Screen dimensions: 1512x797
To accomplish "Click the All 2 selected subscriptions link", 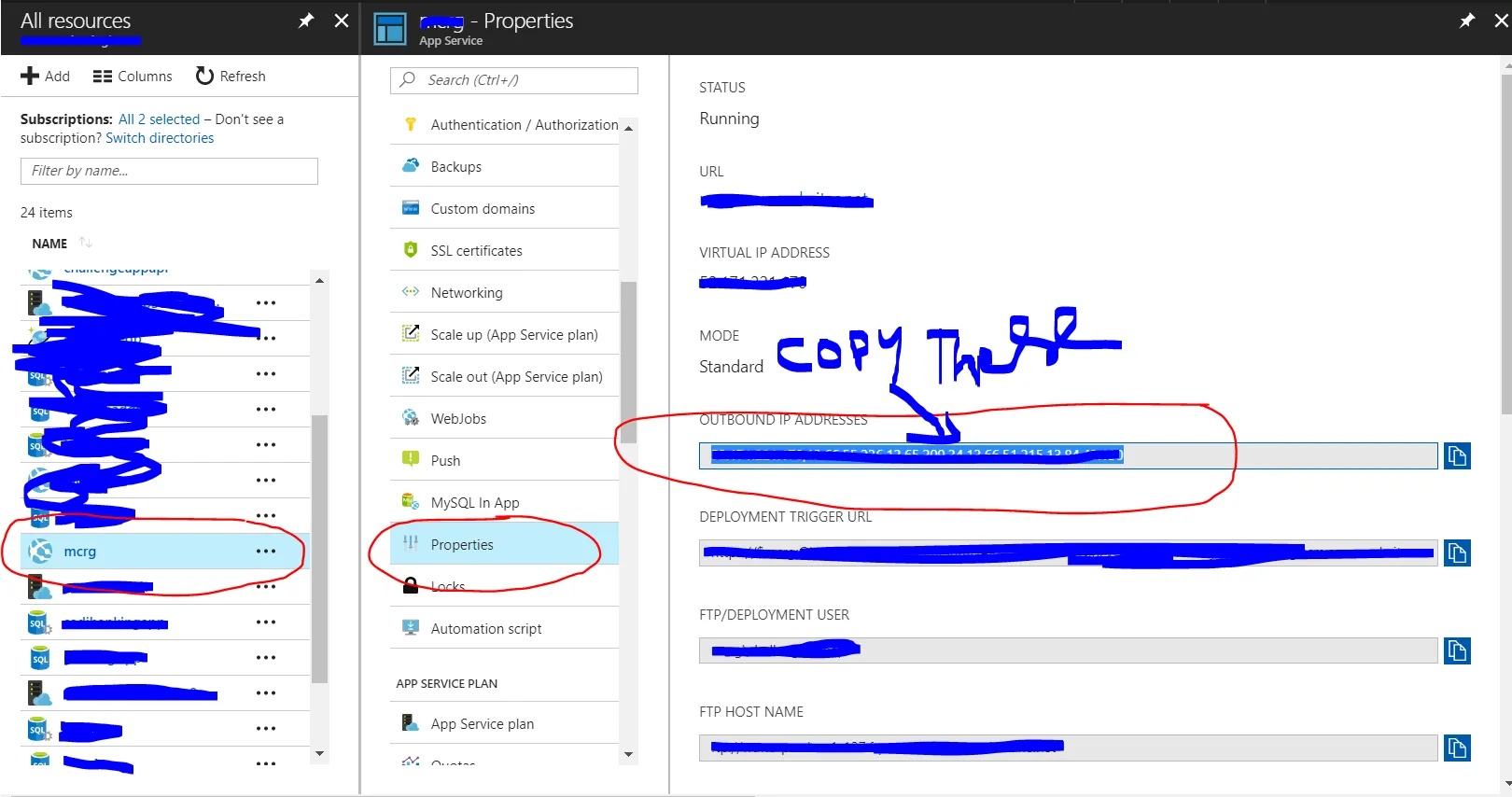I will [160, 119].
